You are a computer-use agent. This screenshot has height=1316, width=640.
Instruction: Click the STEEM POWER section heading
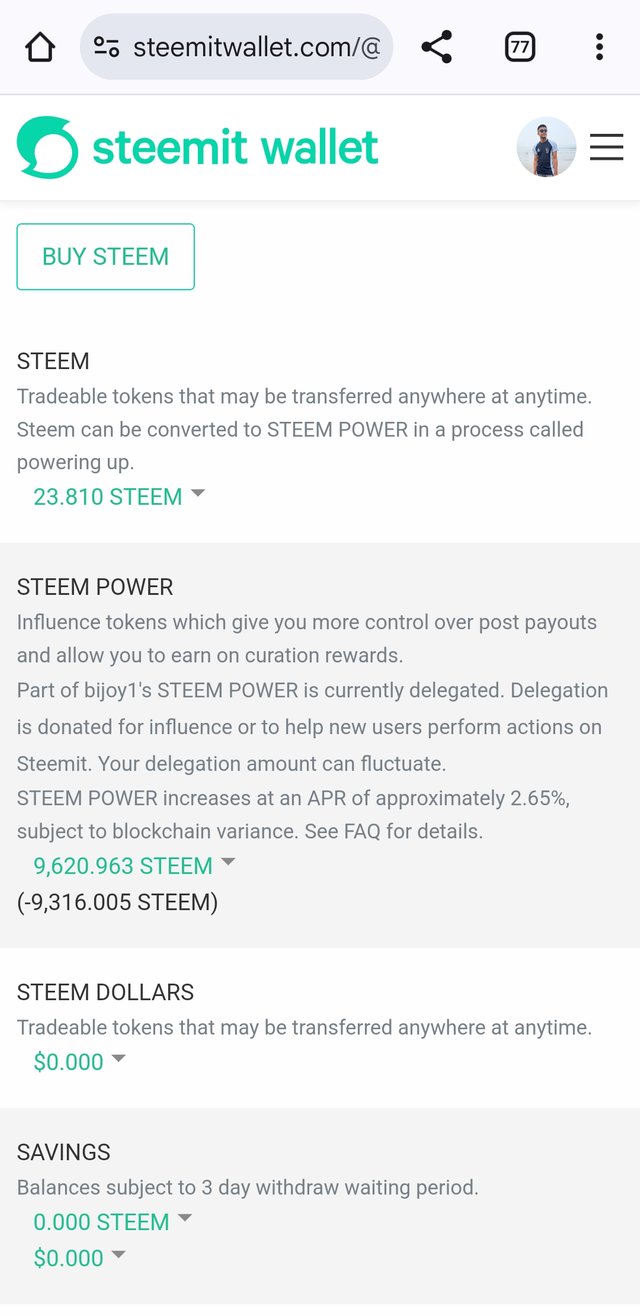coord(95,587)
